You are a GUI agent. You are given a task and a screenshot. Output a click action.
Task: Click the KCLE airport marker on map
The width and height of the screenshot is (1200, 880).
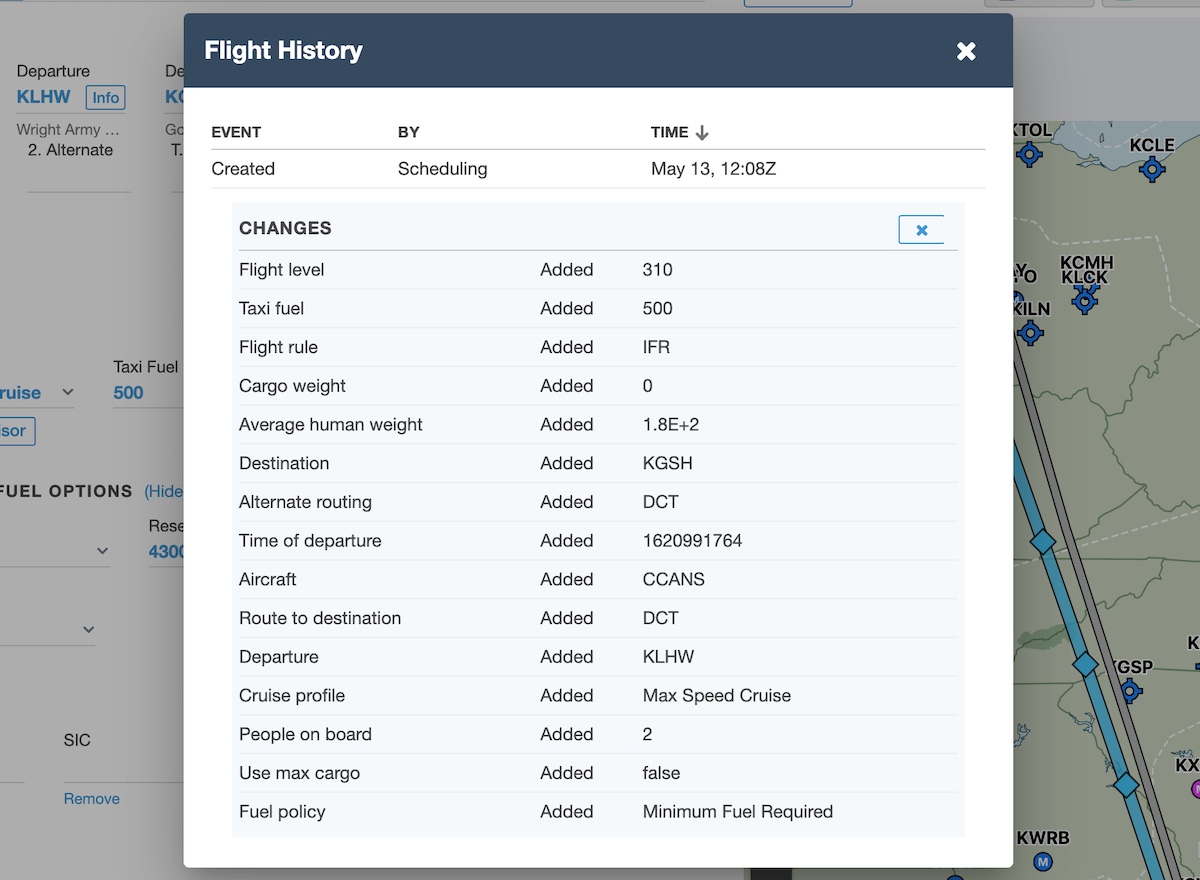coord(1152,169)
